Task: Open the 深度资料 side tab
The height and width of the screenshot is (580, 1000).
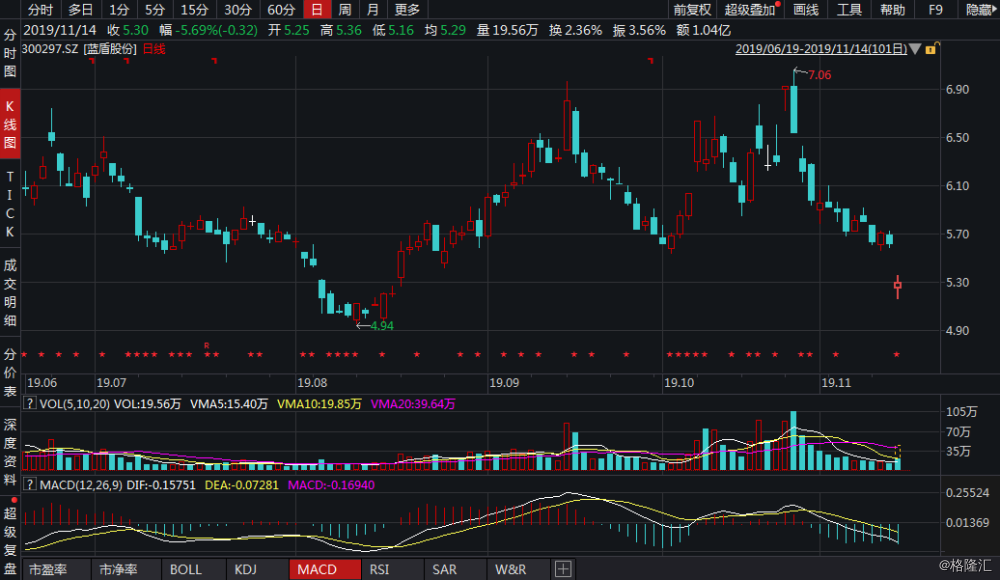Action: (10, 452)
